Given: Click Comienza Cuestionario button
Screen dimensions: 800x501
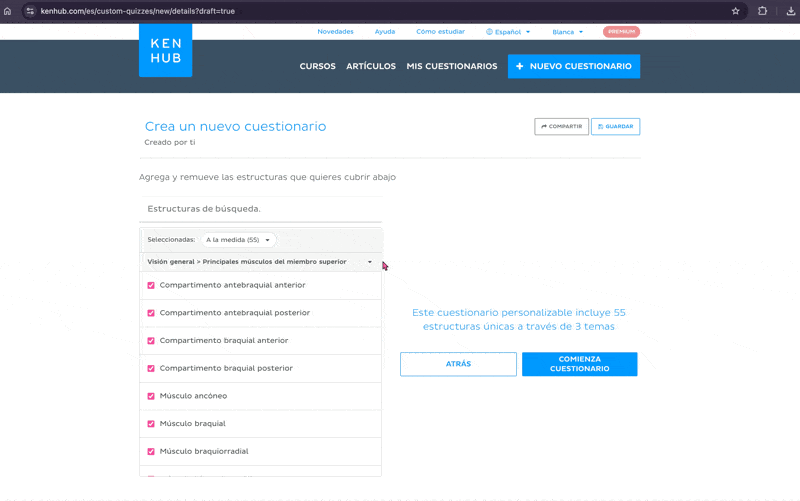Looking at the screenshot, I should pos(579,364).
